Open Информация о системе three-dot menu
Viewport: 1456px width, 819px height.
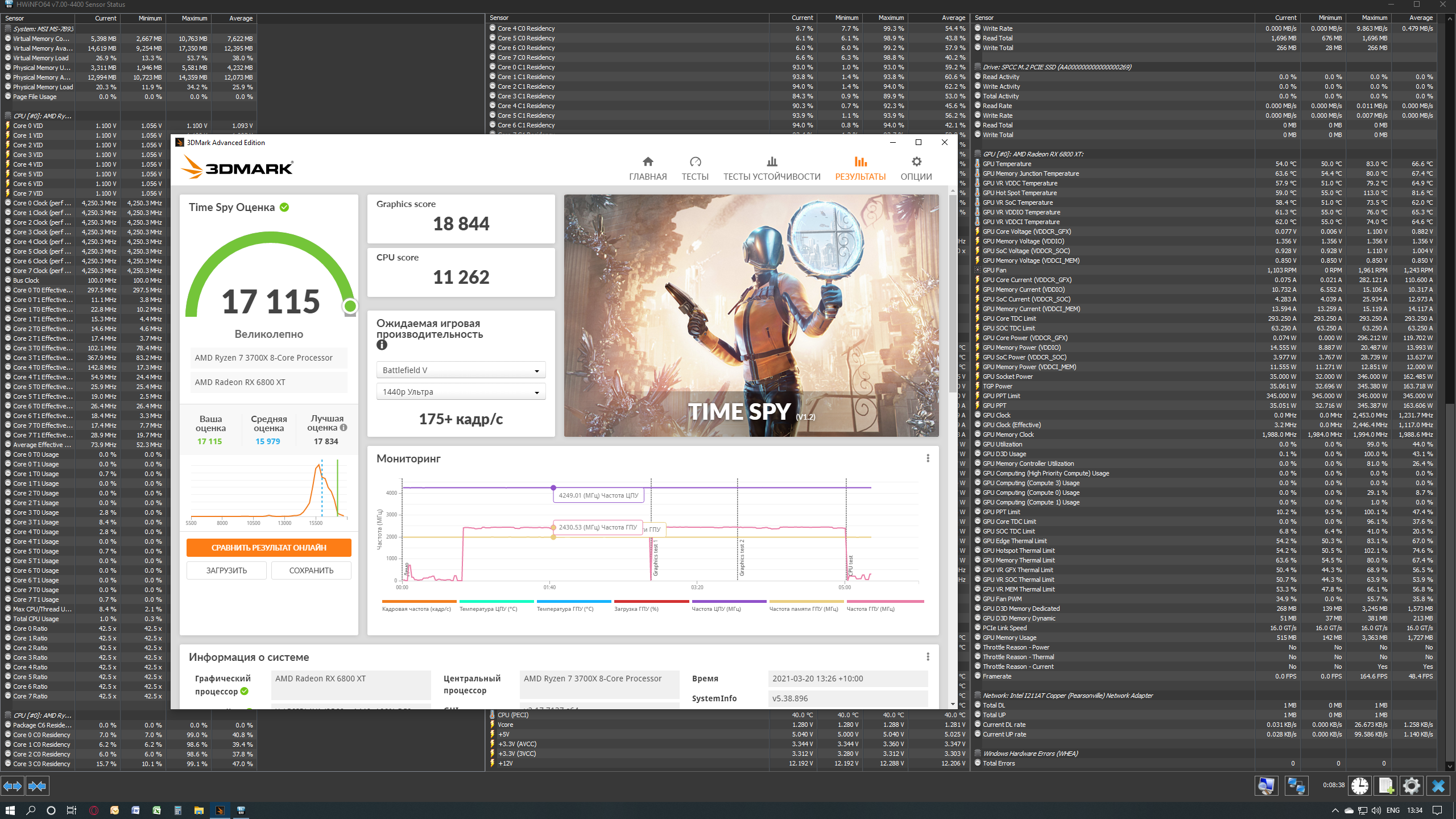click(x=928, y=657)
